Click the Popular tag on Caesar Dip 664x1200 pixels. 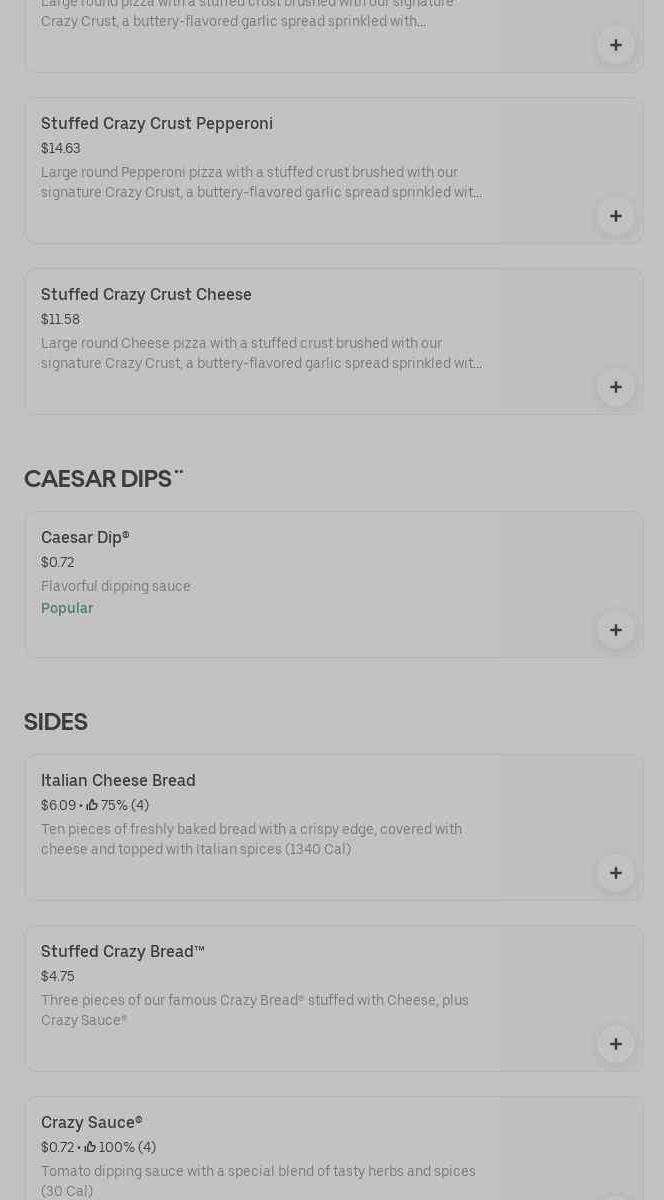pos(67,609)
